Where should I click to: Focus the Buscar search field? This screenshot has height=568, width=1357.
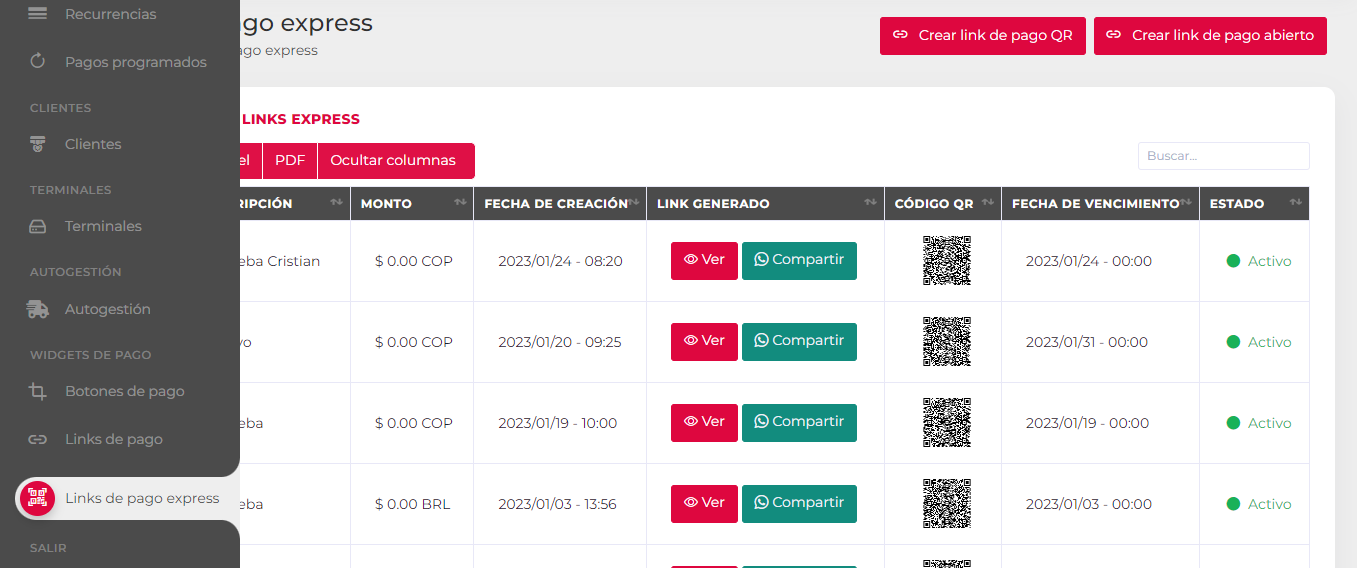(x=1223, y=156)
